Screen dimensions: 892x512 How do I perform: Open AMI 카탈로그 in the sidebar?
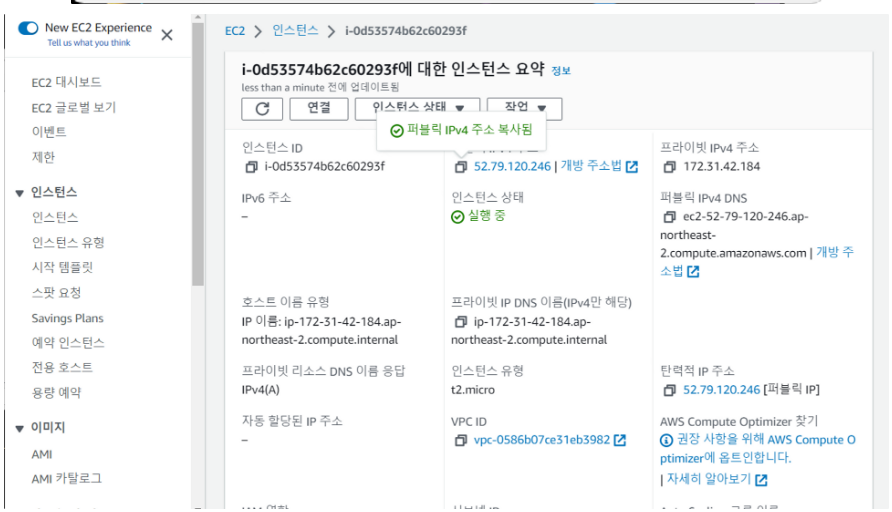point(67,479)
